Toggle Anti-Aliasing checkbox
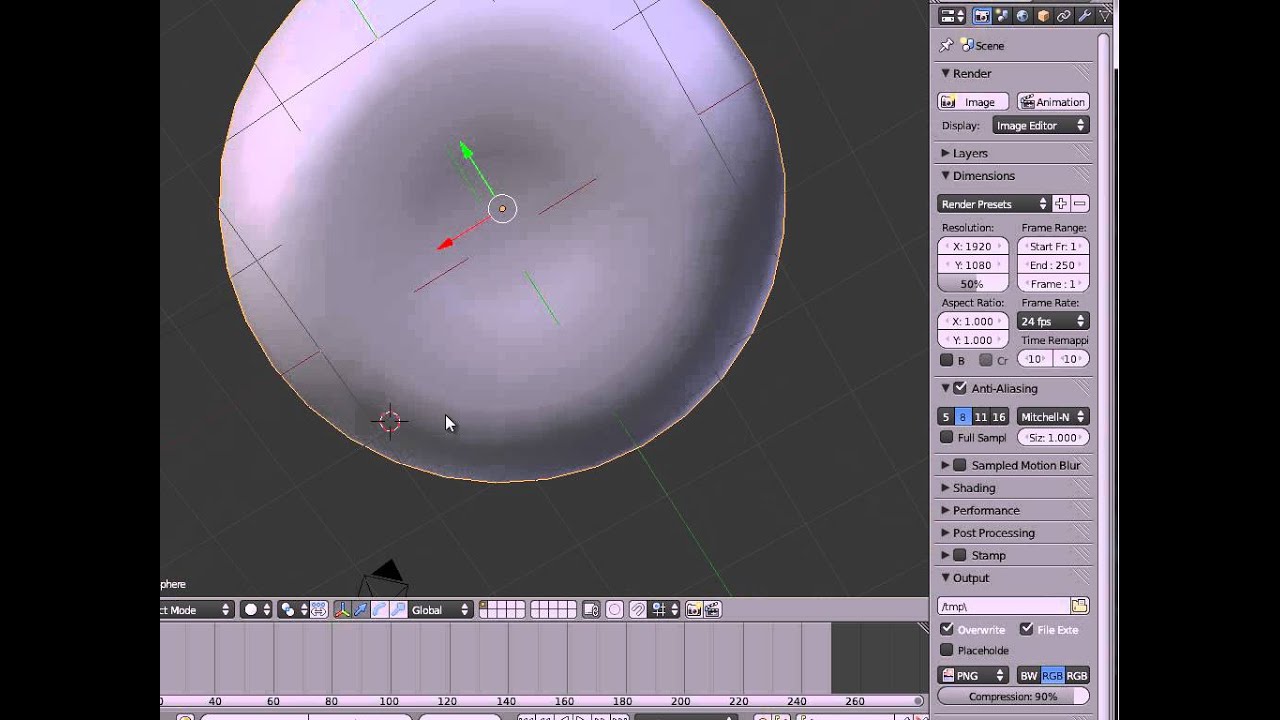The image size is (1280, 720). coord(960,388)
